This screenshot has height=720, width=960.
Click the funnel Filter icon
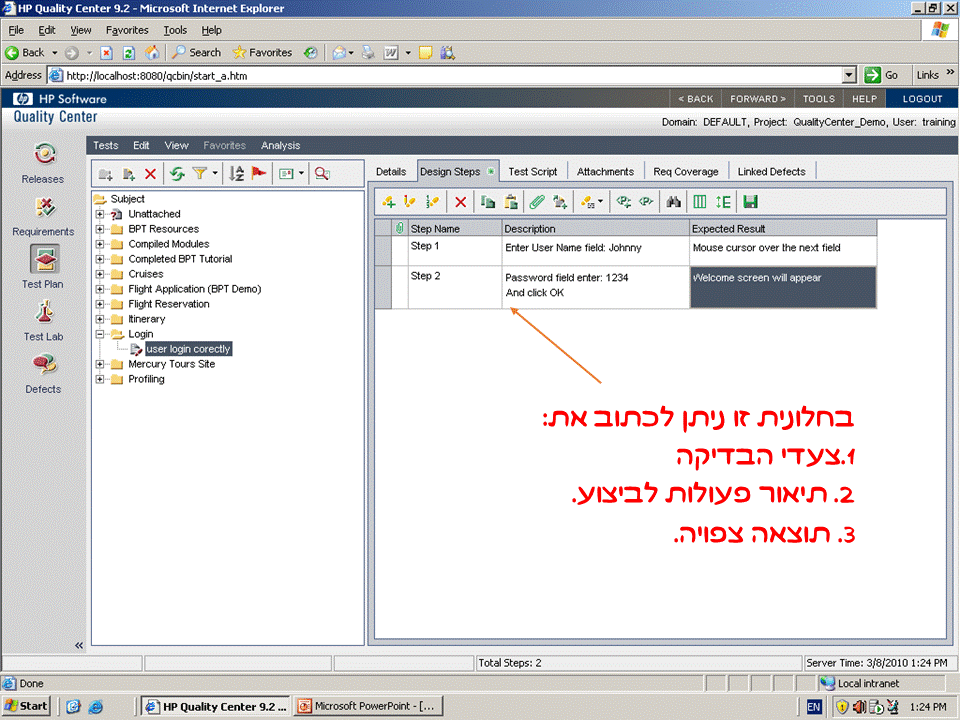coord(200,174)
